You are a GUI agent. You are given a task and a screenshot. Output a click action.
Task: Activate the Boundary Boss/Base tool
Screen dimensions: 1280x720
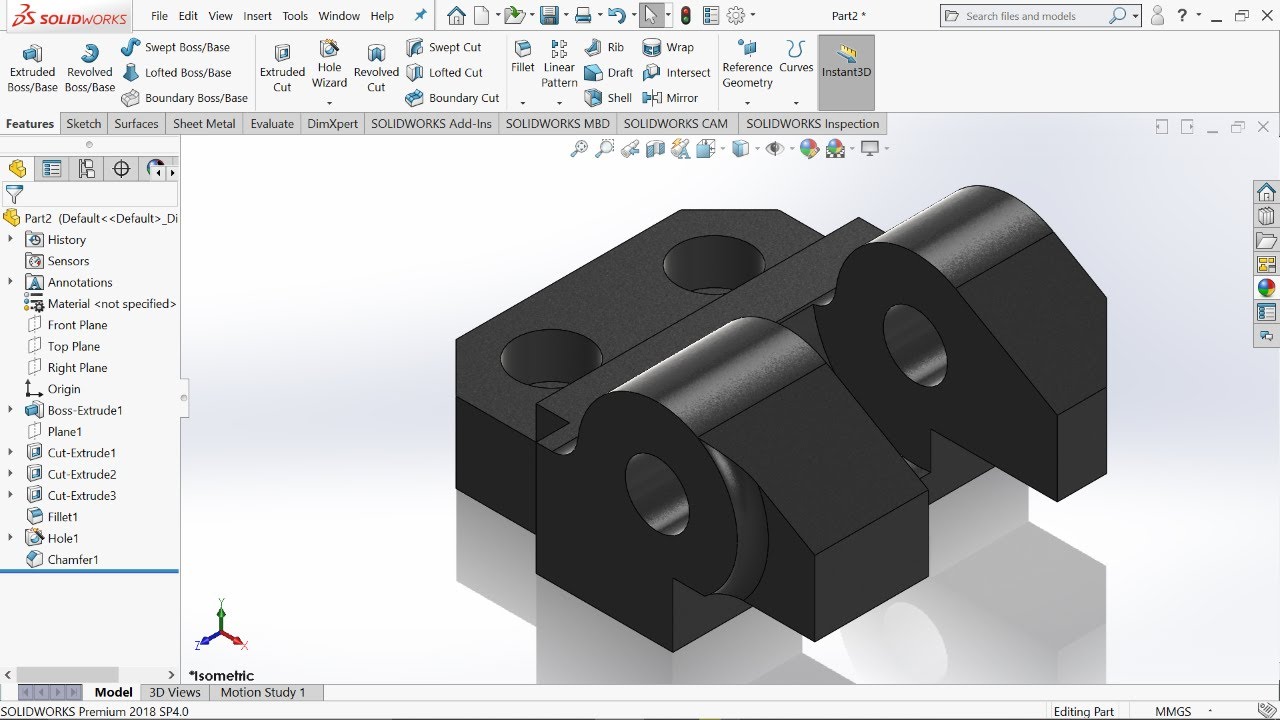click(185, 98)
